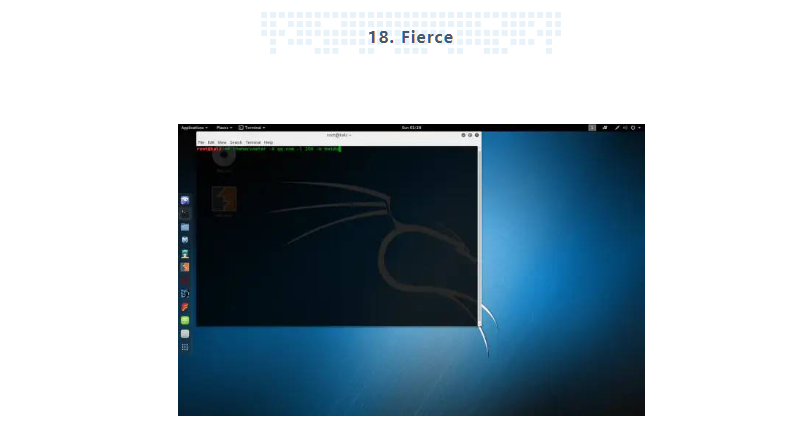
Task: Open the terminal Edit menu
Action: 210,142
